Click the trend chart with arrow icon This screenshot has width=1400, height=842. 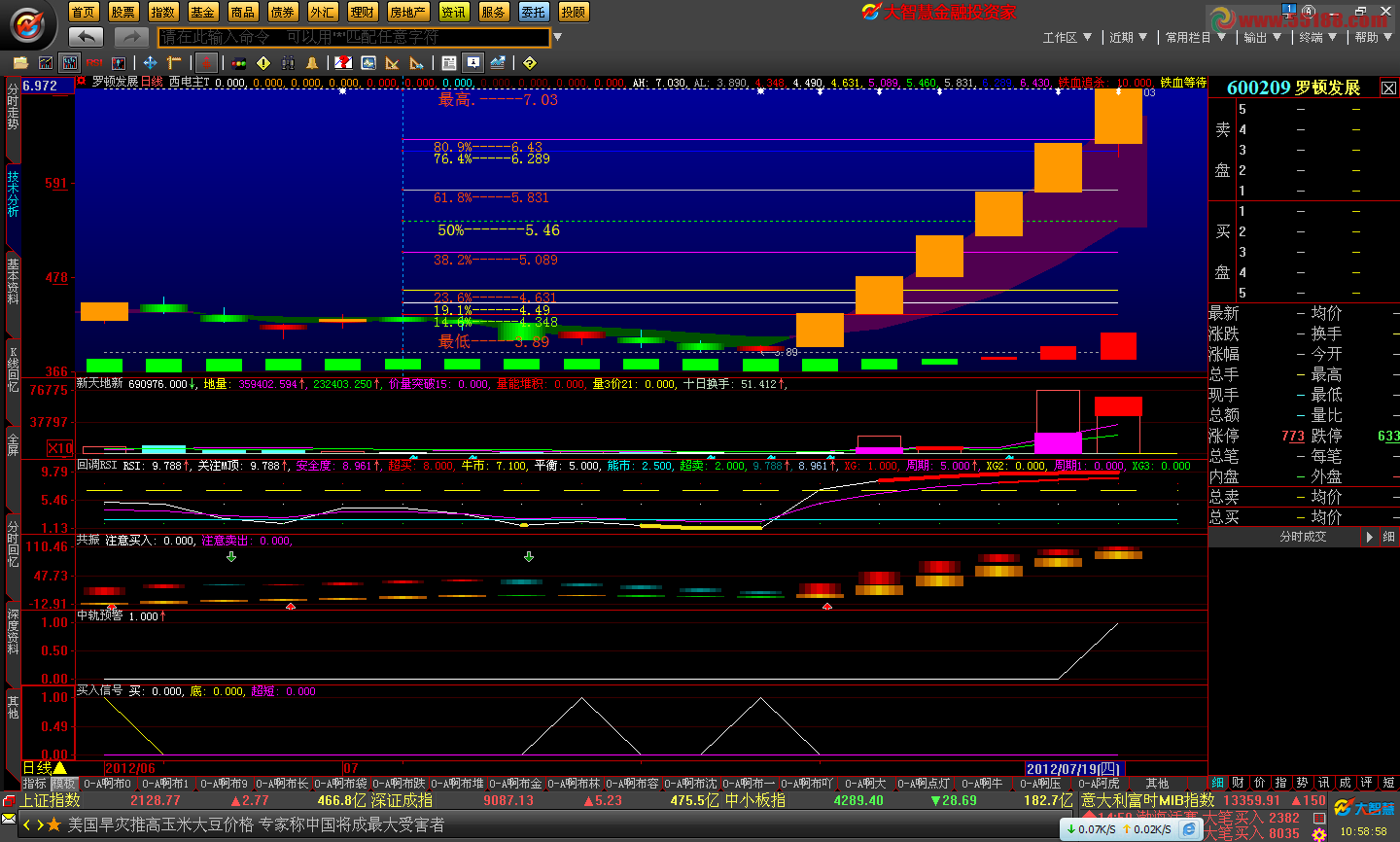[x=498, y=63]
